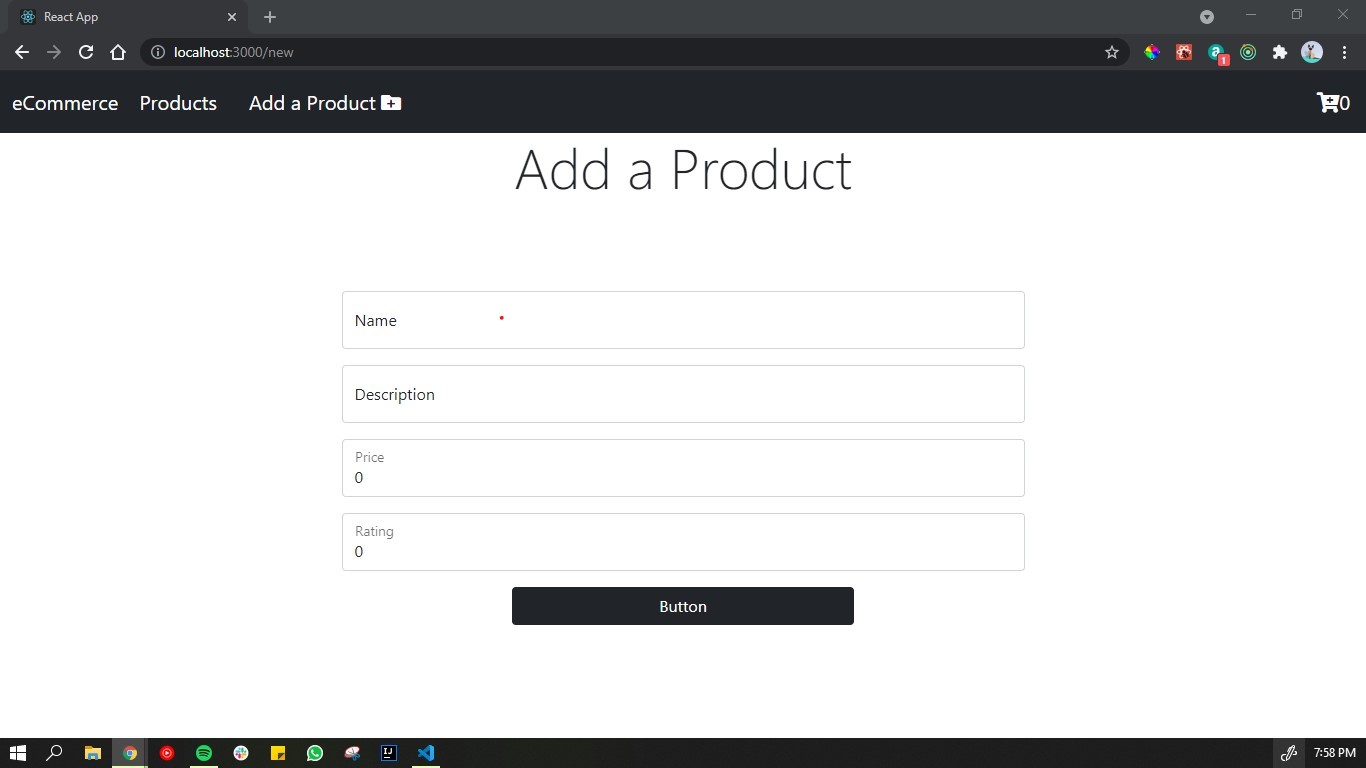Bookmark this page with the star icon
The width and height of the screenshot is (1366, 768).
(x=1111, y=52)
